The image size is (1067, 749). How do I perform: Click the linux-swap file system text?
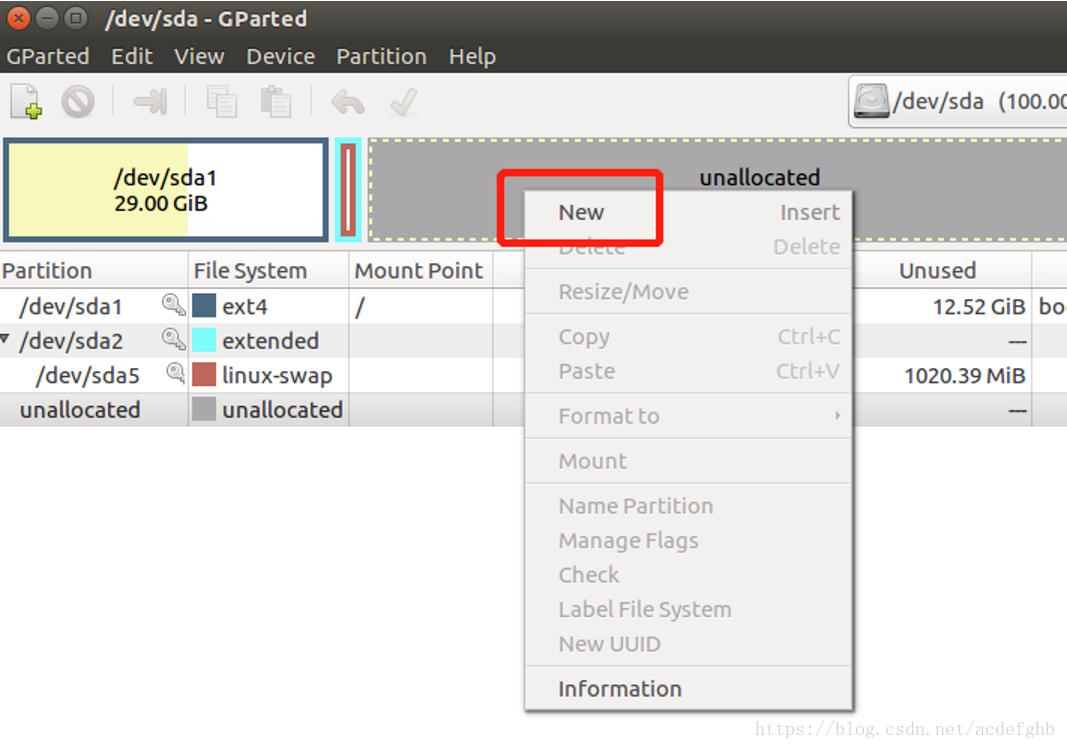point(277,376)
